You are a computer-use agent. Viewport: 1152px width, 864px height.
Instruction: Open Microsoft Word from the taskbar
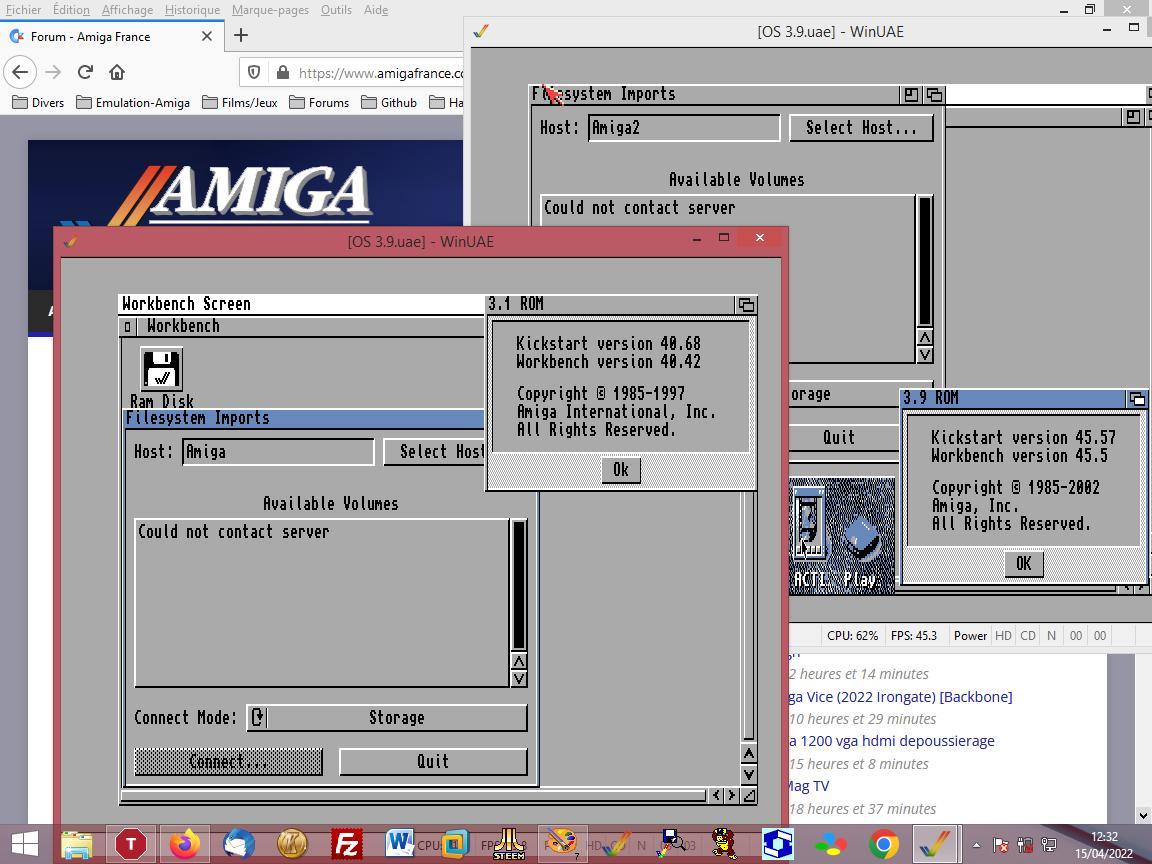(399, 843)
